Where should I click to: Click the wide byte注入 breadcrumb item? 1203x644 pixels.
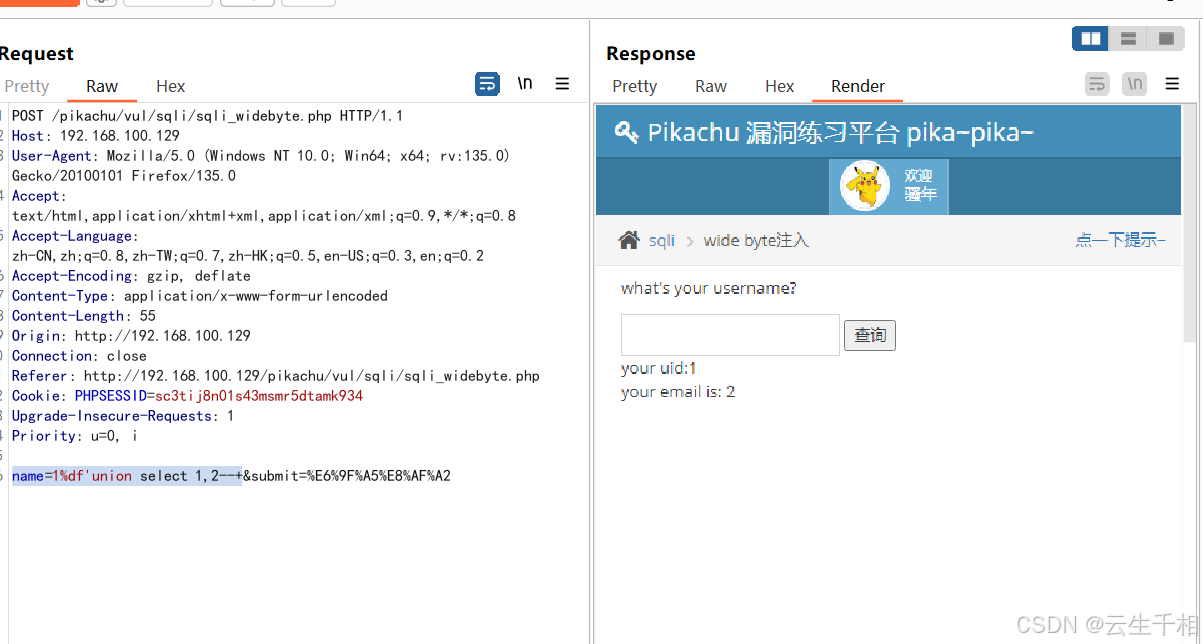coord(756,240)
